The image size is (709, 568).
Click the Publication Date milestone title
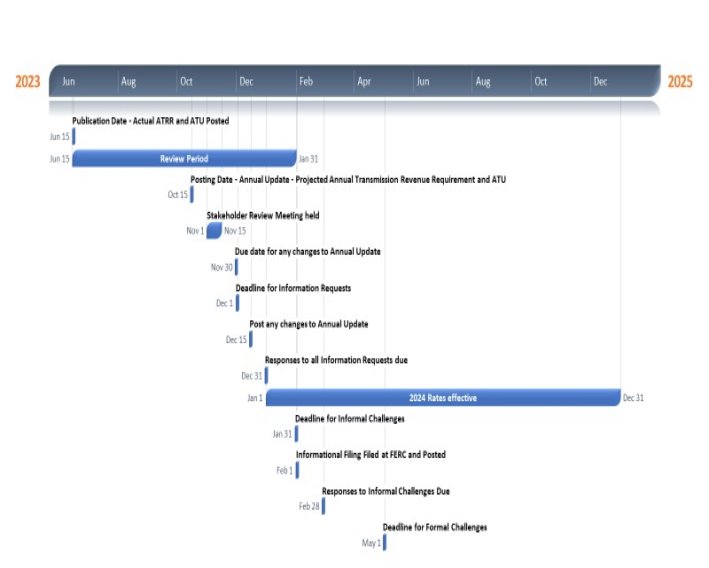tap(151, 121)
